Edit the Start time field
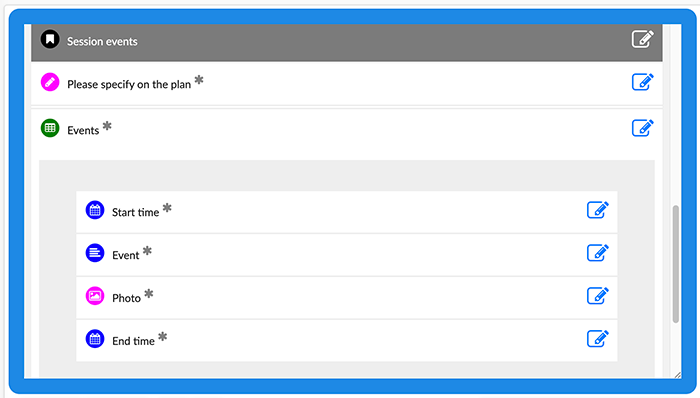 click(x=597, y=210)
